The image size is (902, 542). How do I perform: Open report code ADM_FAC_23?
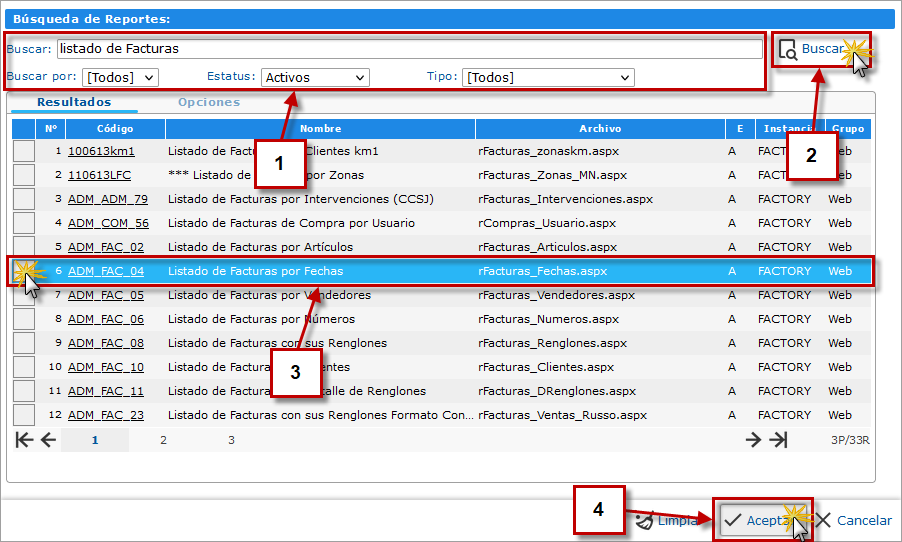coord(106,415)
